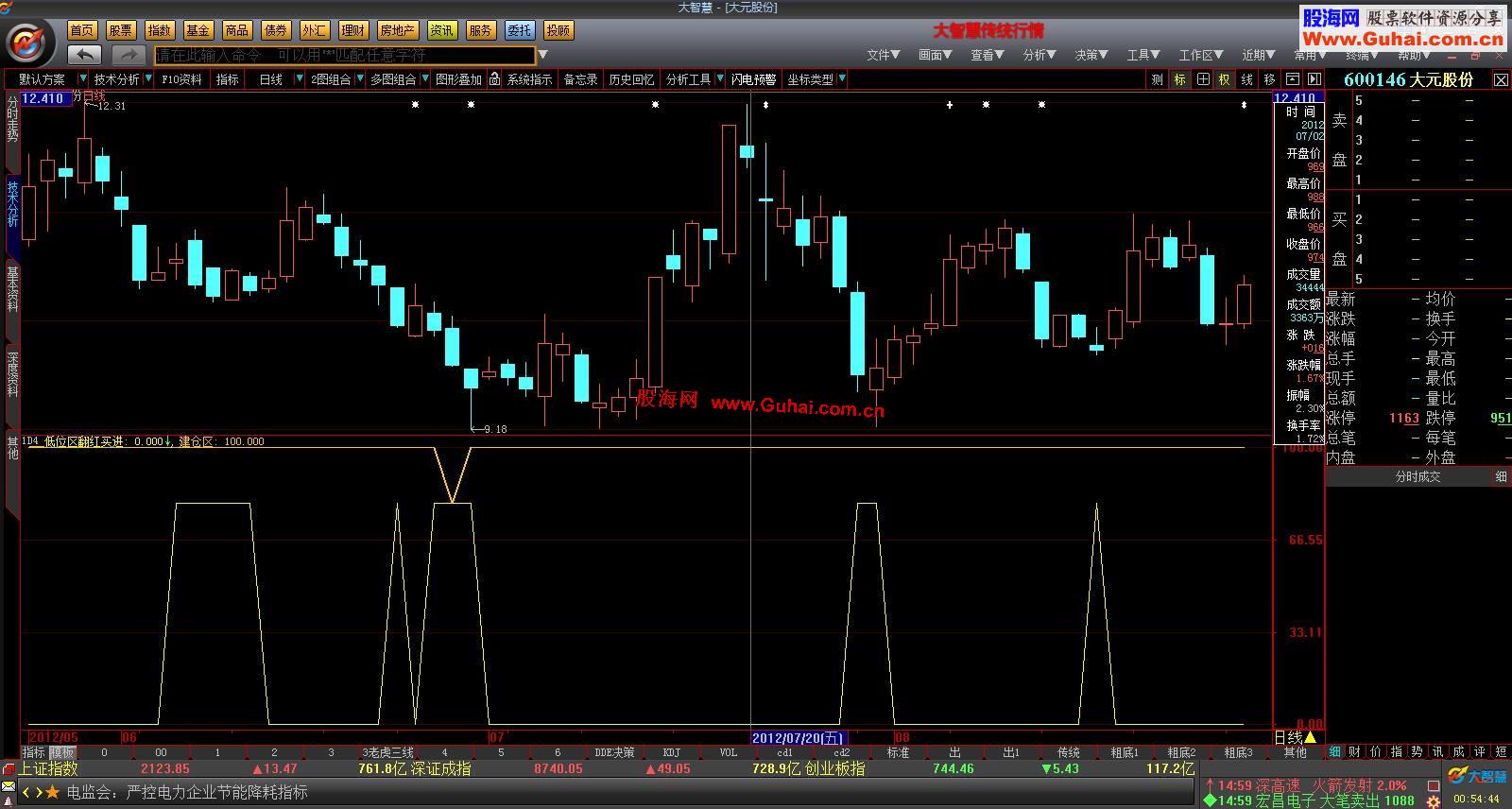The width and height of the screenshot is (1512, 809).
Task: Click the 资讯 news button
Action: (x=441, y=30)
